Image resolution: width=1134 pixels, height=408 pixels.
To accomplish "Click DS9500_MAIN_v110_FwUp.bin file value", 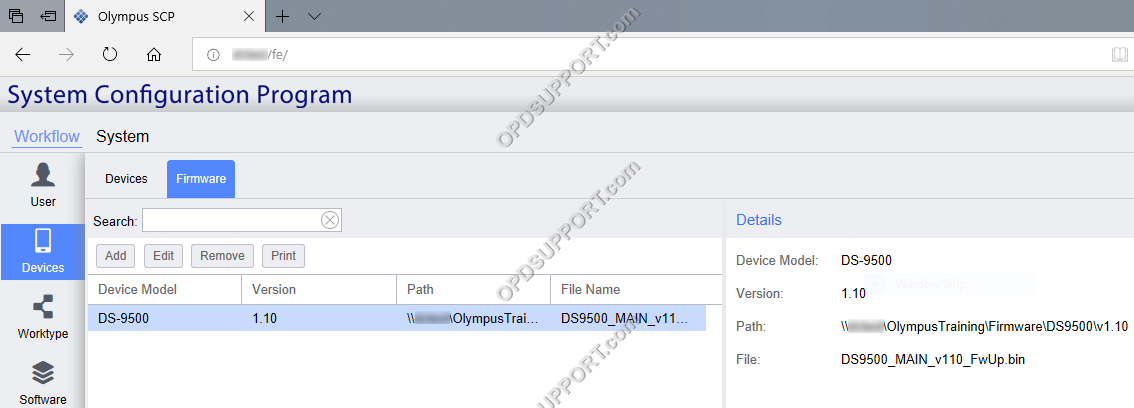I will coord(933,359).
